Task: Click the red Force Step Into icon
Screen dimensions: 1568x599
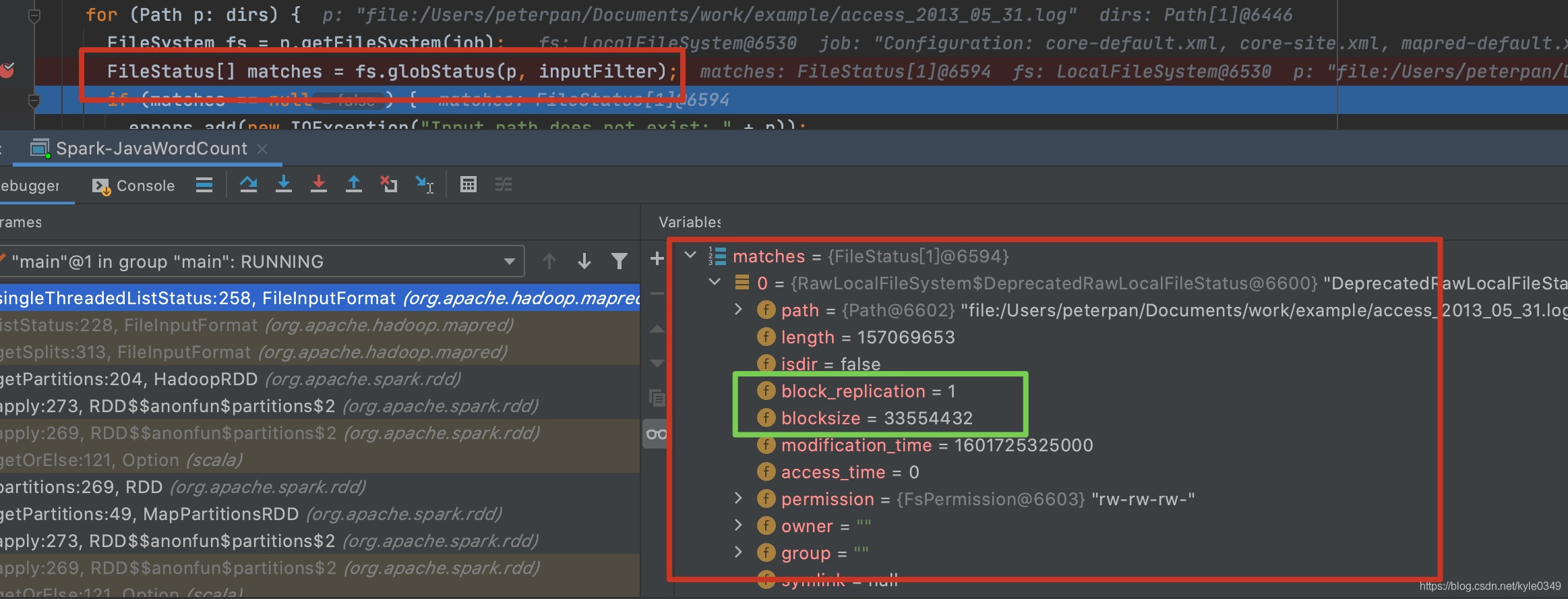Action: coord(319,184)
